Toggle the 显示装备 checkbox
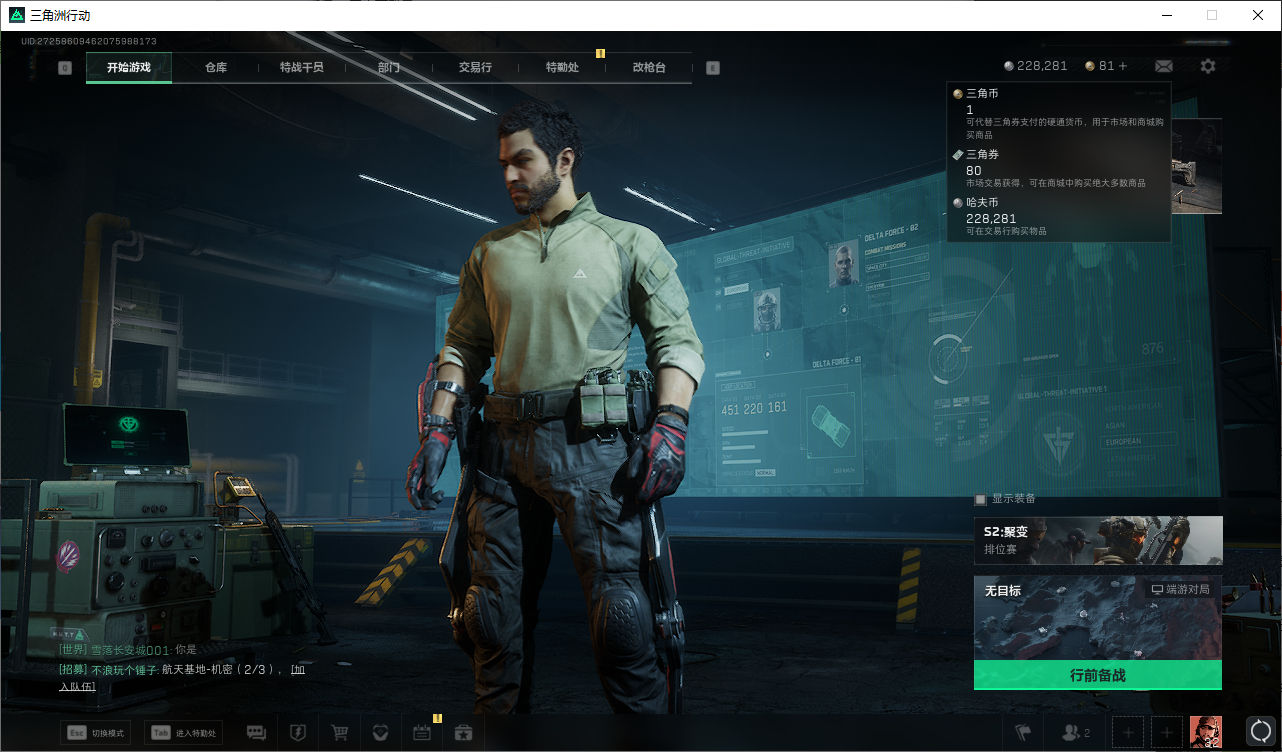 tap(980, 498)
